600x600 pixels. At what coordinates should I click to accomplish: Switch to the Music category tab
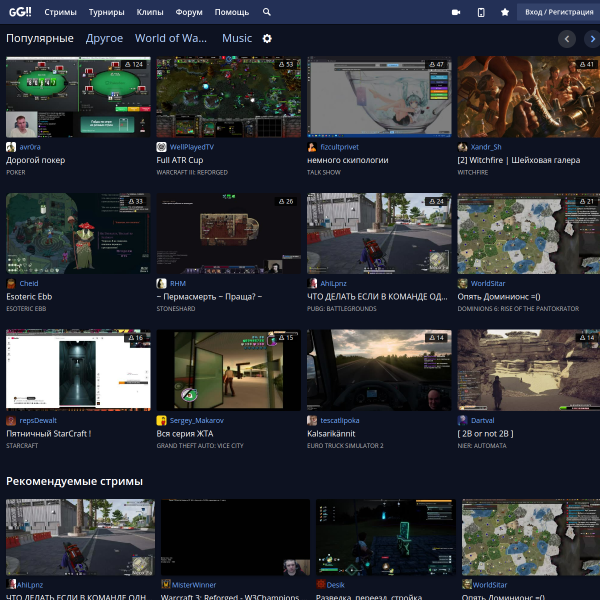tap(237, 38)
